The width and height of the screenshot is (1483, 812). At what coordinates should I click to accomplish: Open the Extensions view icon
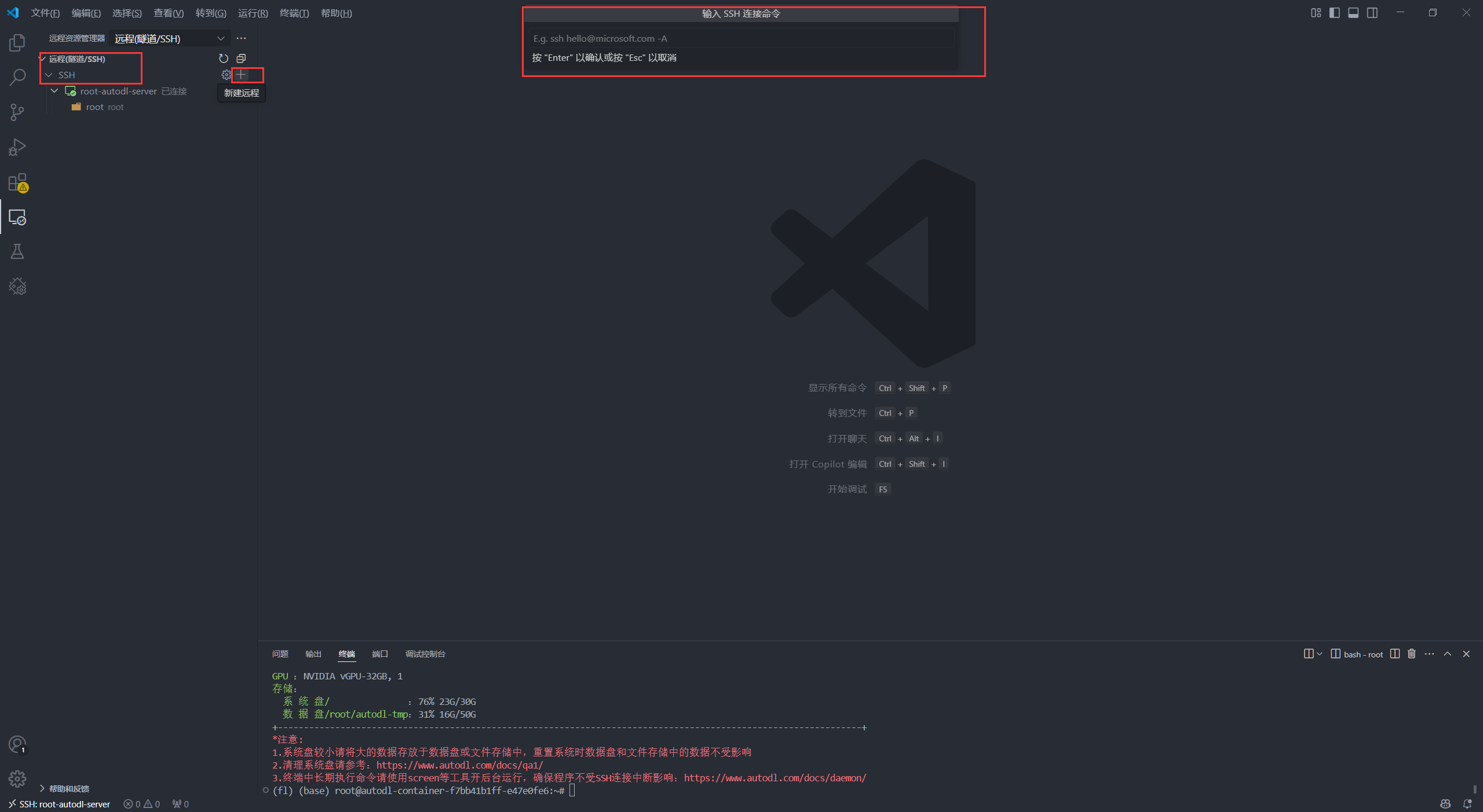click(x=17, y=182)
